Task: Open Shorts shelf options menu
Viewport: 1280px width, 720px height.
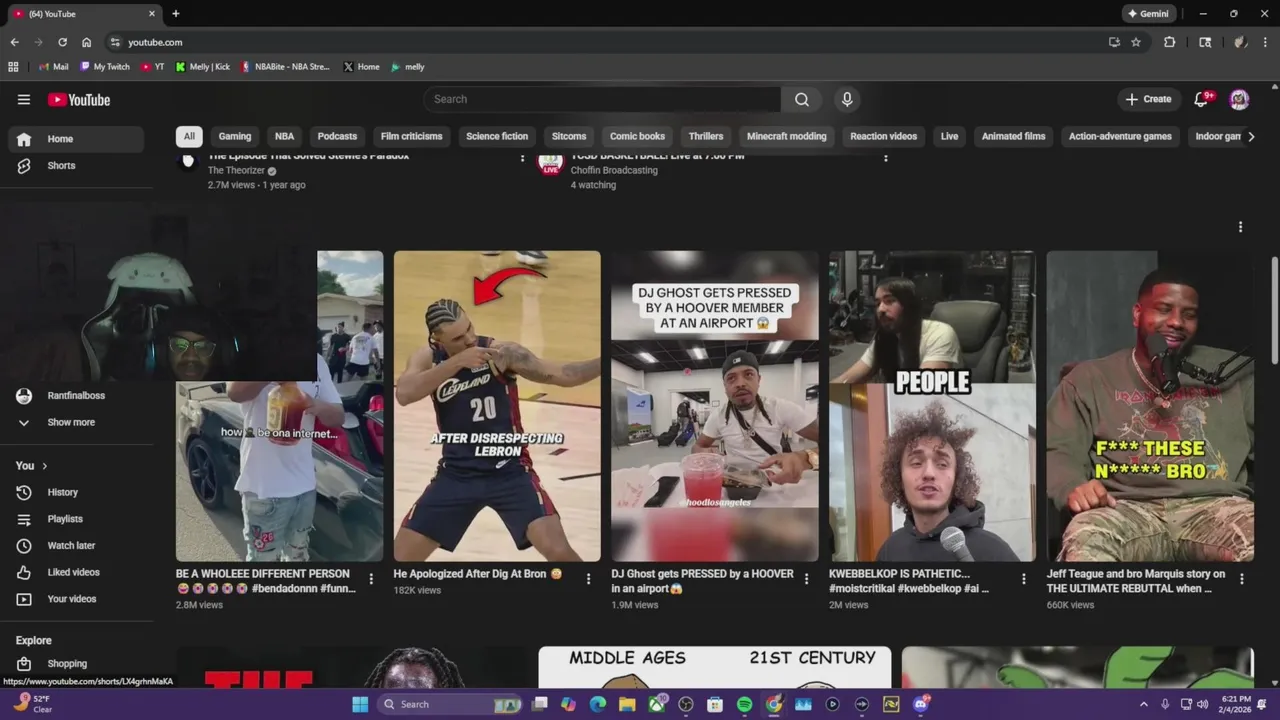Action: pyautogui.click(x=1240, y=227)
